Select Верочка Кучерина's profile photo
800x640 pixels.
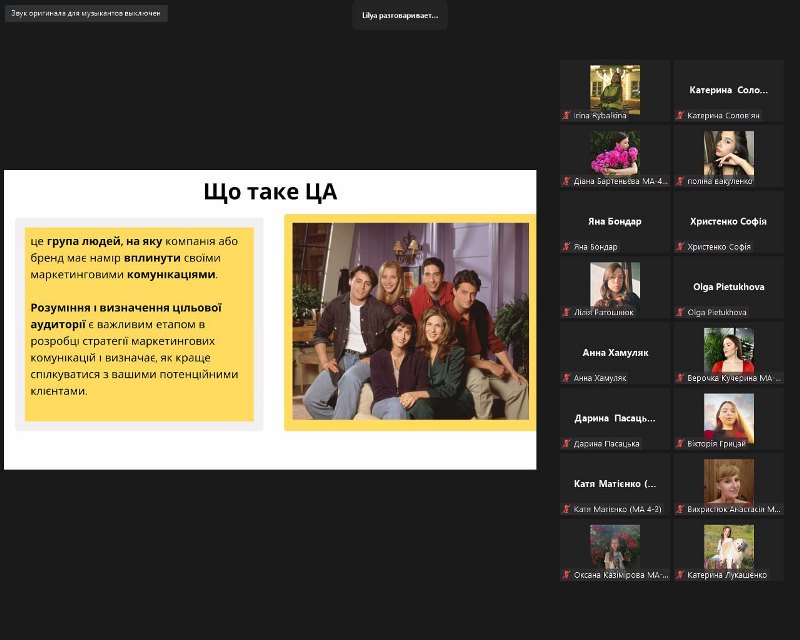[729, 351]
